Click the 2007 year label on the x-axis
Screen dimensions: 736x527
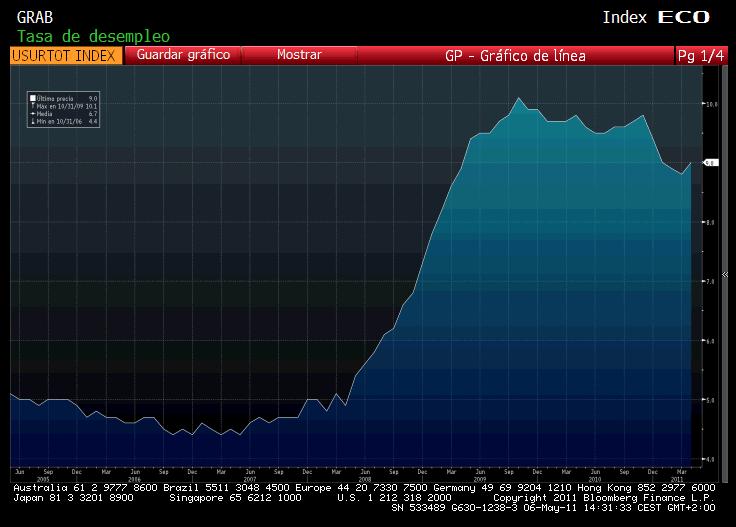pyautogui.click(x=250, y=479)
